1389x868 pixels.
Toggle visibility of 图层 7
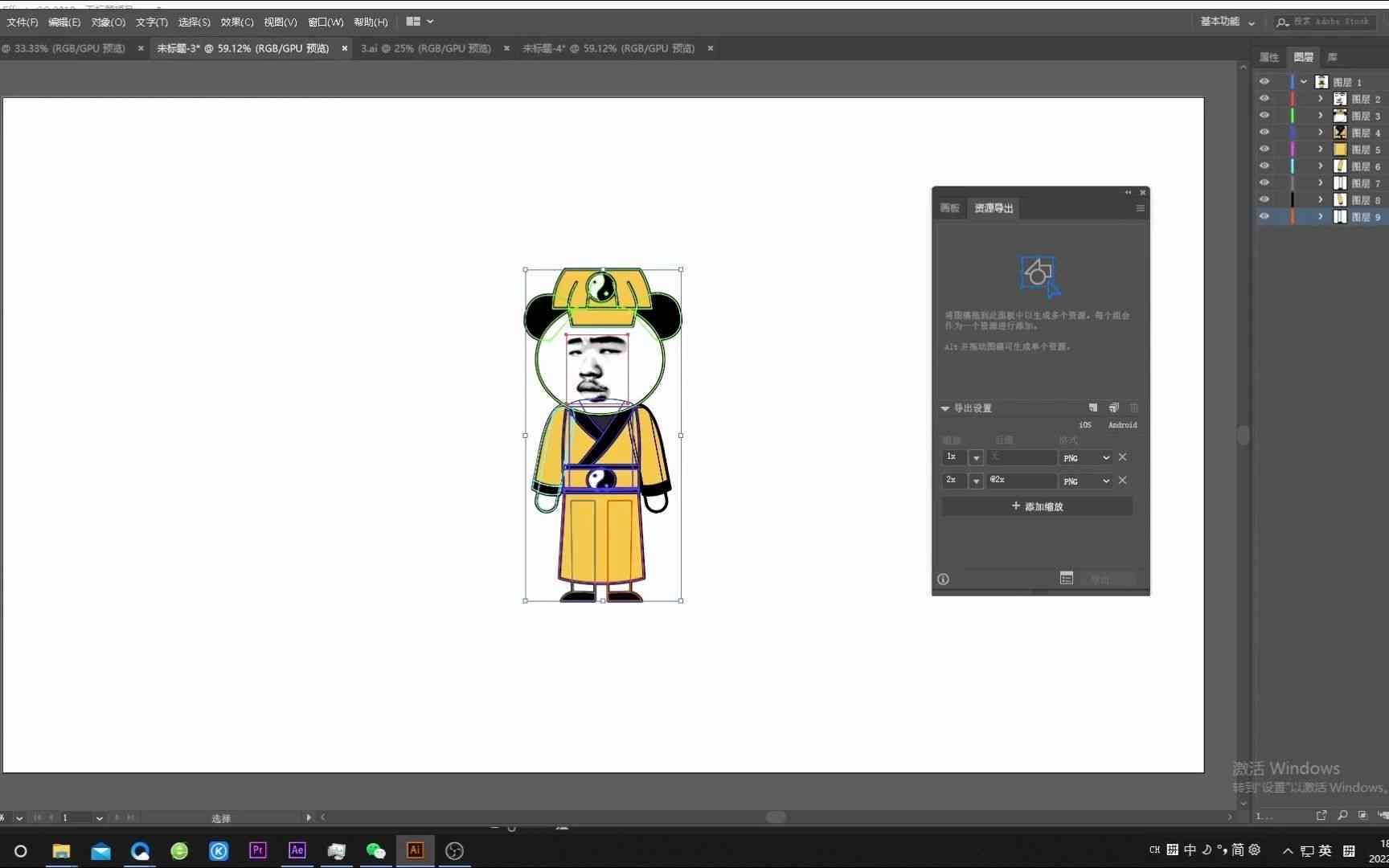(x=1264, y=183)
